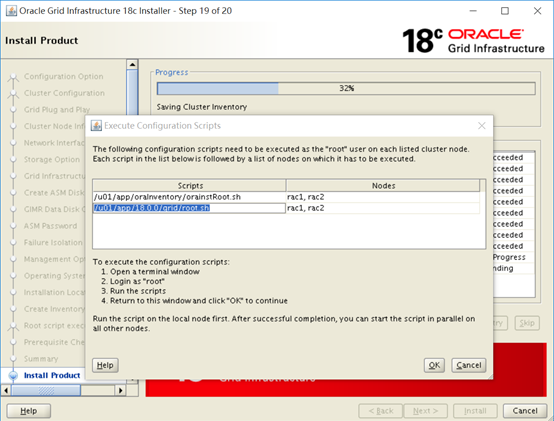Click the Help button in main installer window

pyautogui.click(x=29, y=411)
